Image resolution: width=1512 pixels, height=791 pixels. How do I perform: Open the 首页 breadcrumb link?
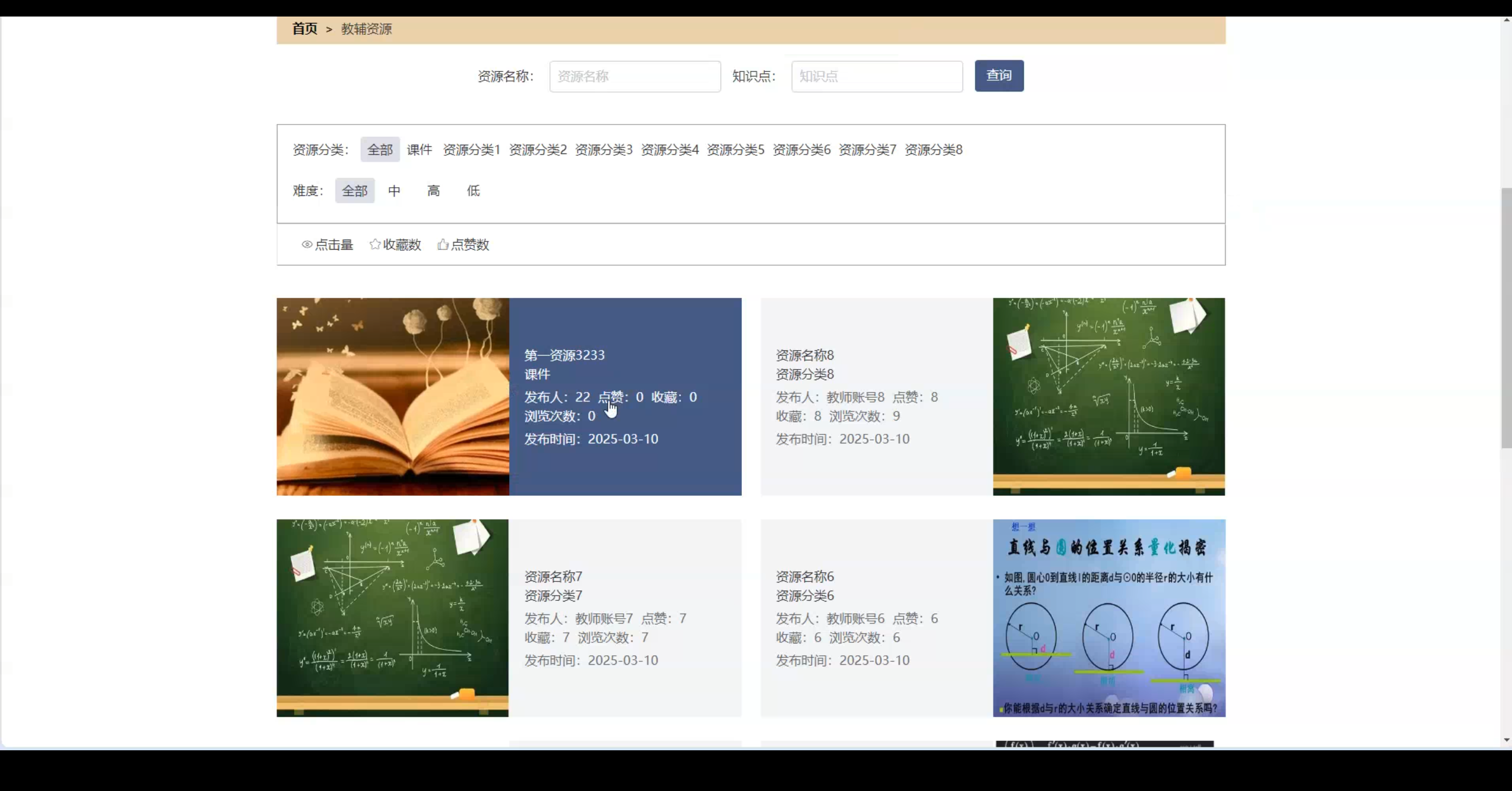[x=304, y=29]
